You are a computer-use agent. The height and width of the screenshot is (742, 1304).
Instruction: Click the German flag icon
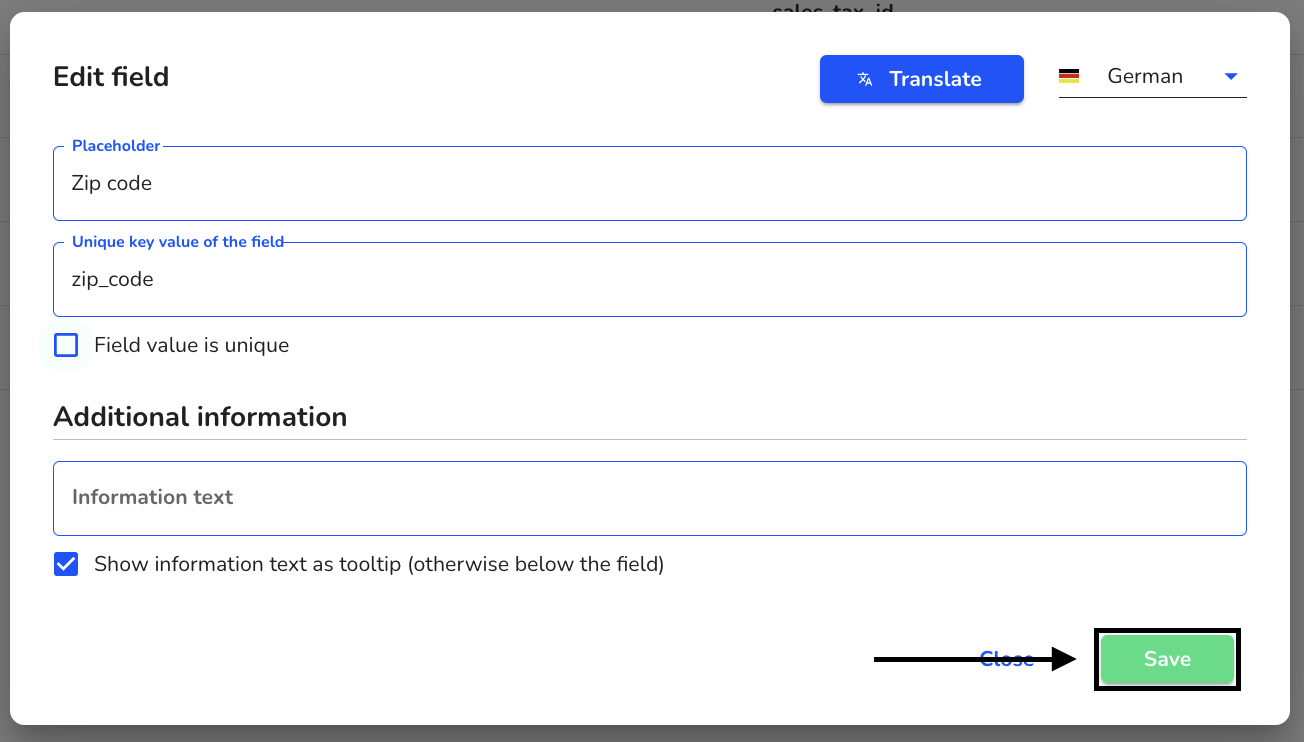click(1069, 77)
